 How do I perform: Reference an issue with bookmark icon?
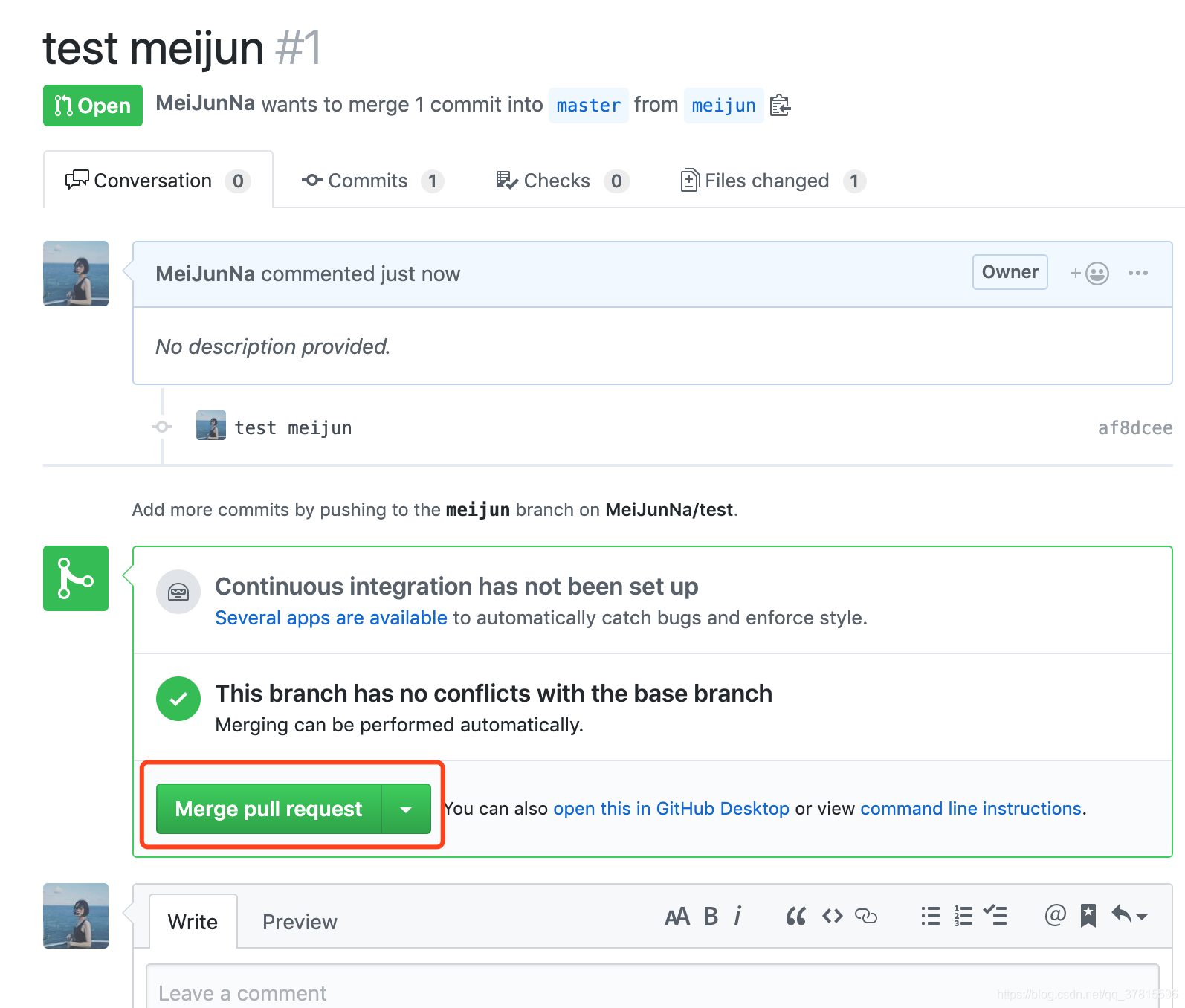click(x=1088, y=916)
